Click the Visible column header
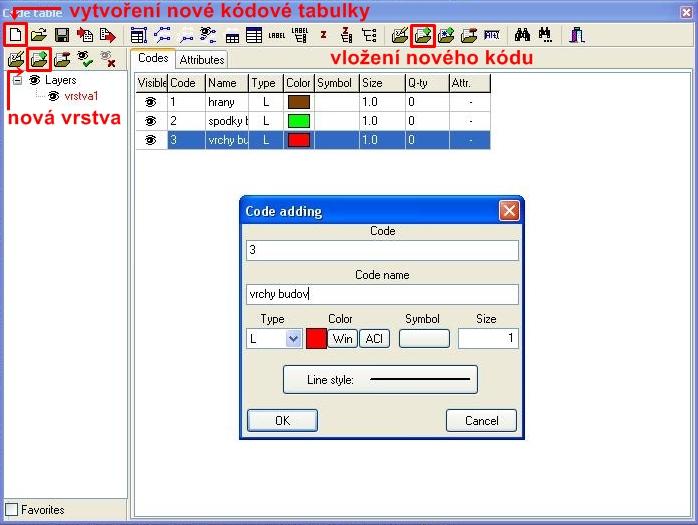Viewport: 698px width, 525px height. pos(152,83)
